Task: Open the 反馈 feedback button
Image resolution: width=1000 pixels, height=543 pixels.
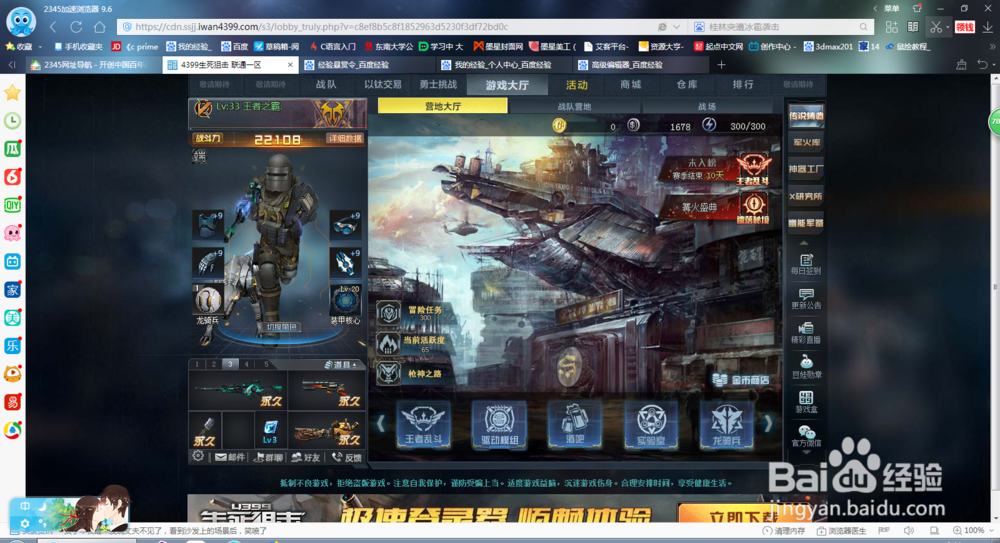Action: click(346, 457)
